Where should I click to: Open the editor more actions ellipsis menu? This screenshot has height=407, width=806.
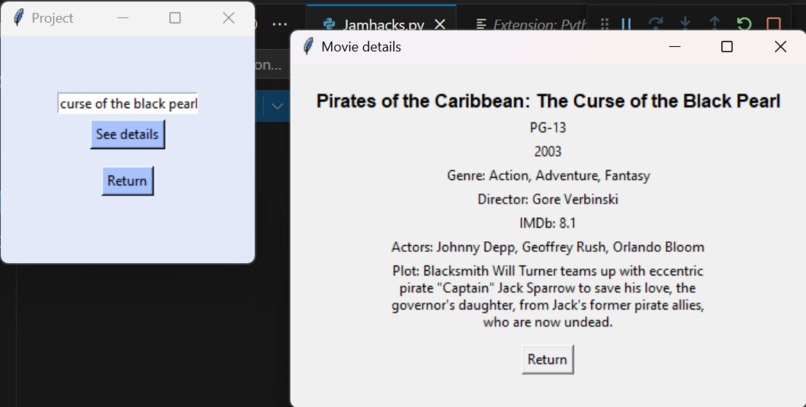(280, 24)
